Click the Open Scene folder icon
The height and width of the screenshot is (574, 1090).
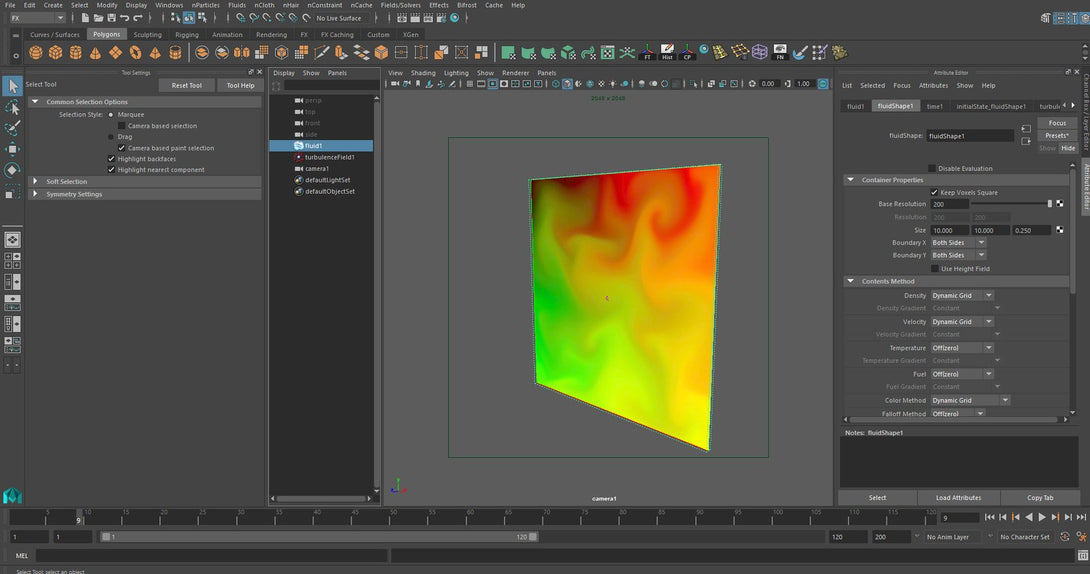[98, 18]
